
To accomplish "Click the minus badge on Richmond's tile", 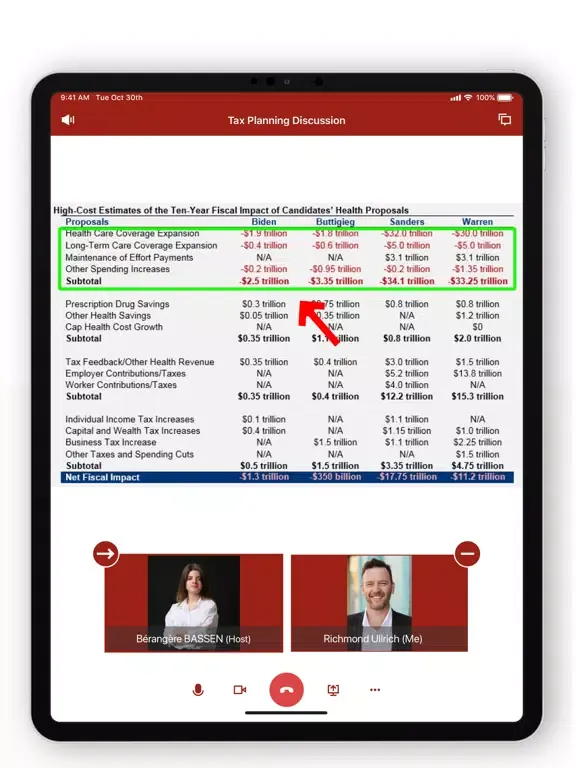I will point(467,553).
